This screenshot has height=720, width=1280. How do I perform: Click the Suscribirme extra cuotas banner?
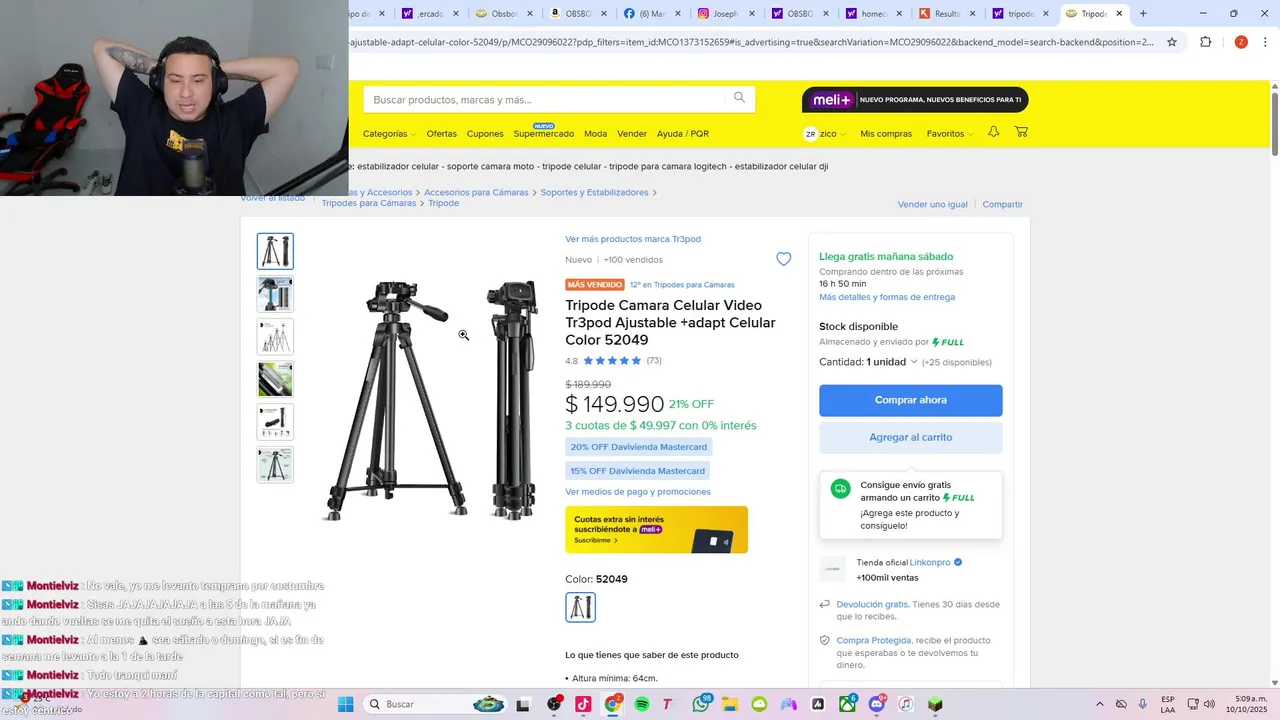pyautogui.click(x=656, y=530)
